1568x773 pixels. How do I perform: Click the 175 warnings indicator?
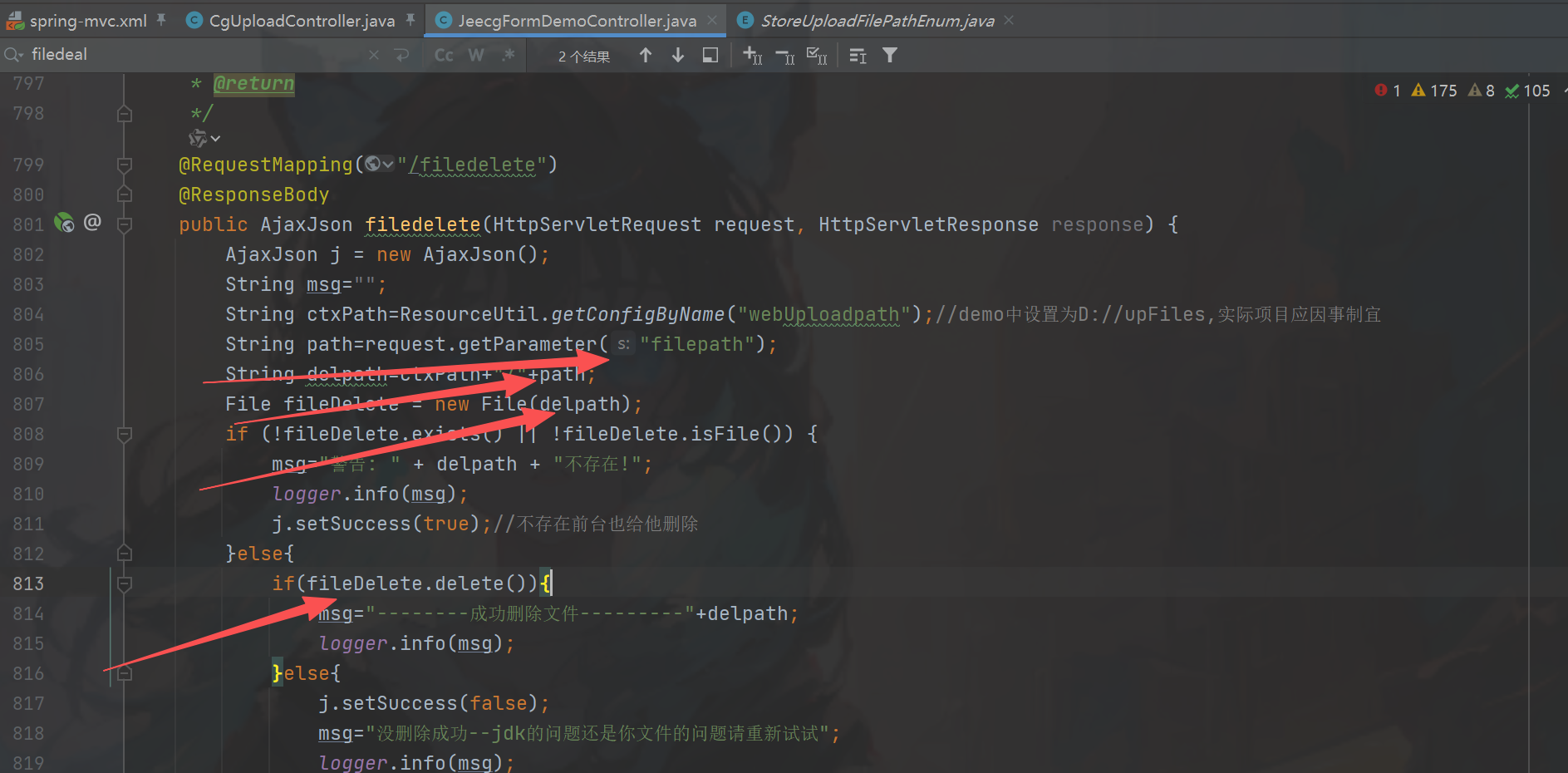1434,91
